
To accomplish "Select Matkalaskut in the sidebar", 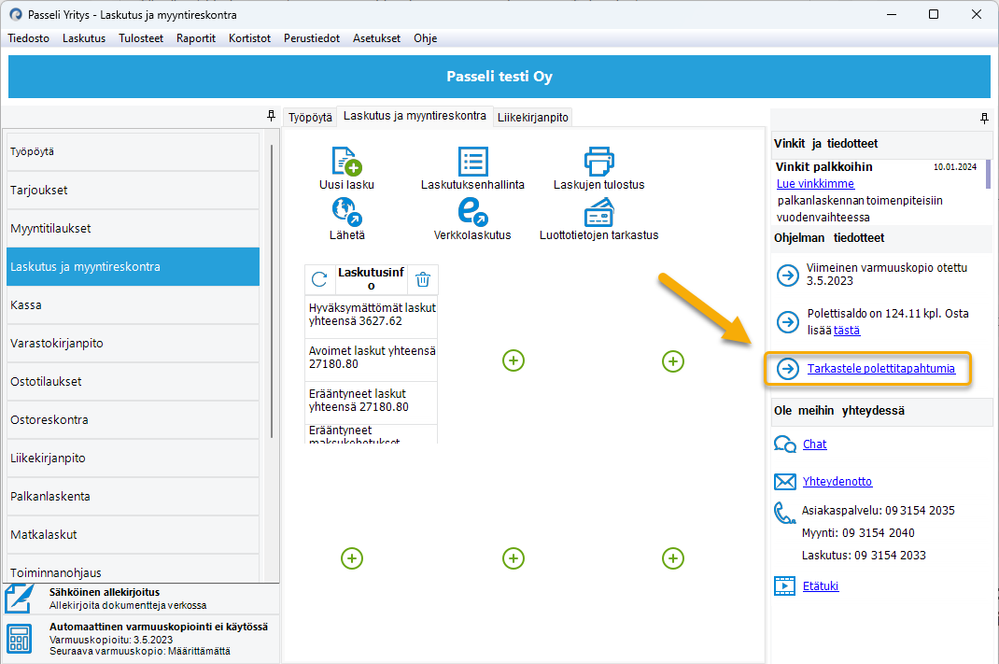I will click(133, 534).
